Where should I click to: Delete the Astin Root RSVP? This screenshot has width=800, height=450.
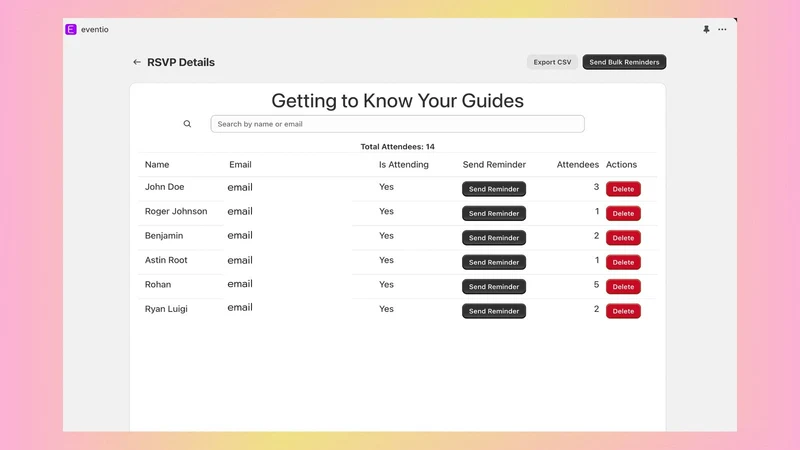(x=623, y=262)
